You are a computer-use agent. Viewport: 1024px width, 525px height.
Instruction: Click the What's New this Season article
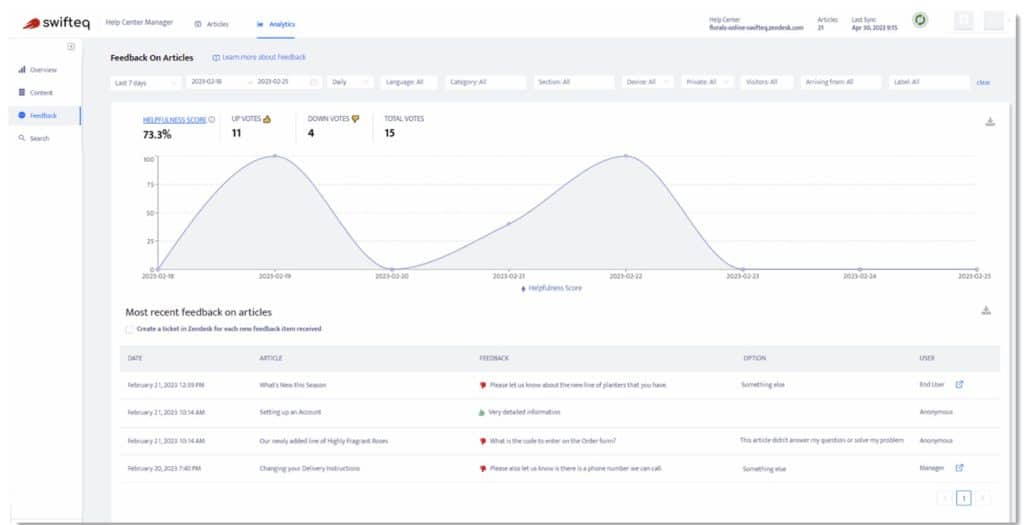[293, 385]
